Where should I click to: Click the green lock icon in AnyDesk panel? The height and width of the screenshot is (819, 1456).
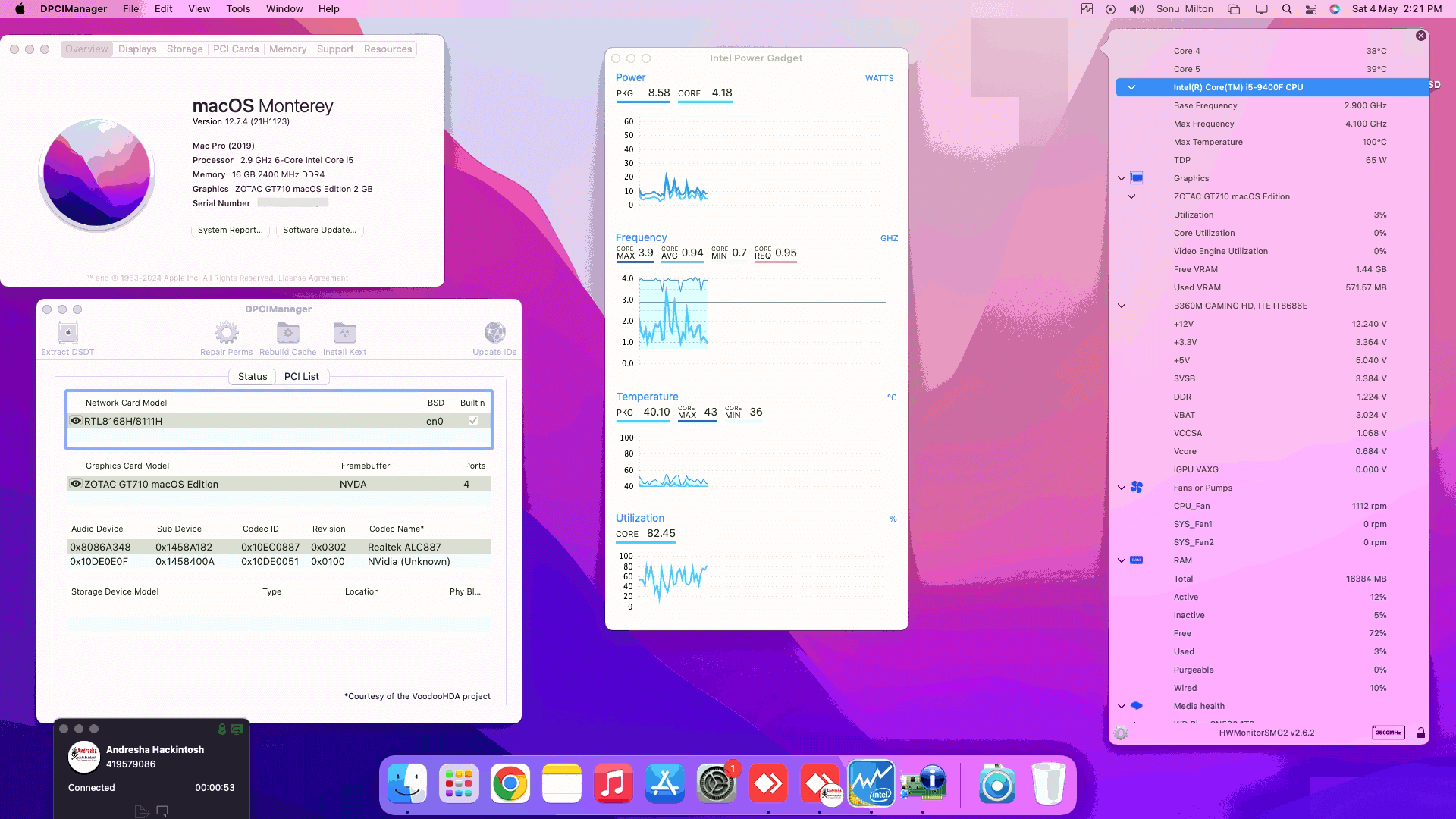coord(221,730)
